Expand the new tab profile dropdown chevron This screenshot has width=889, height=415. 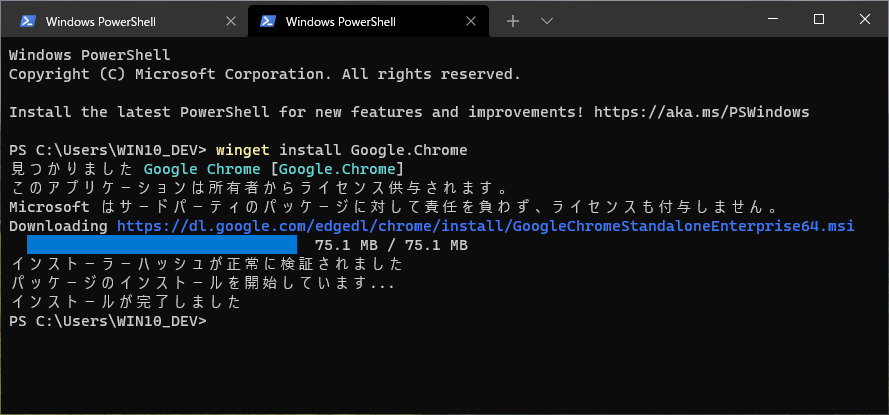[547, 21]
